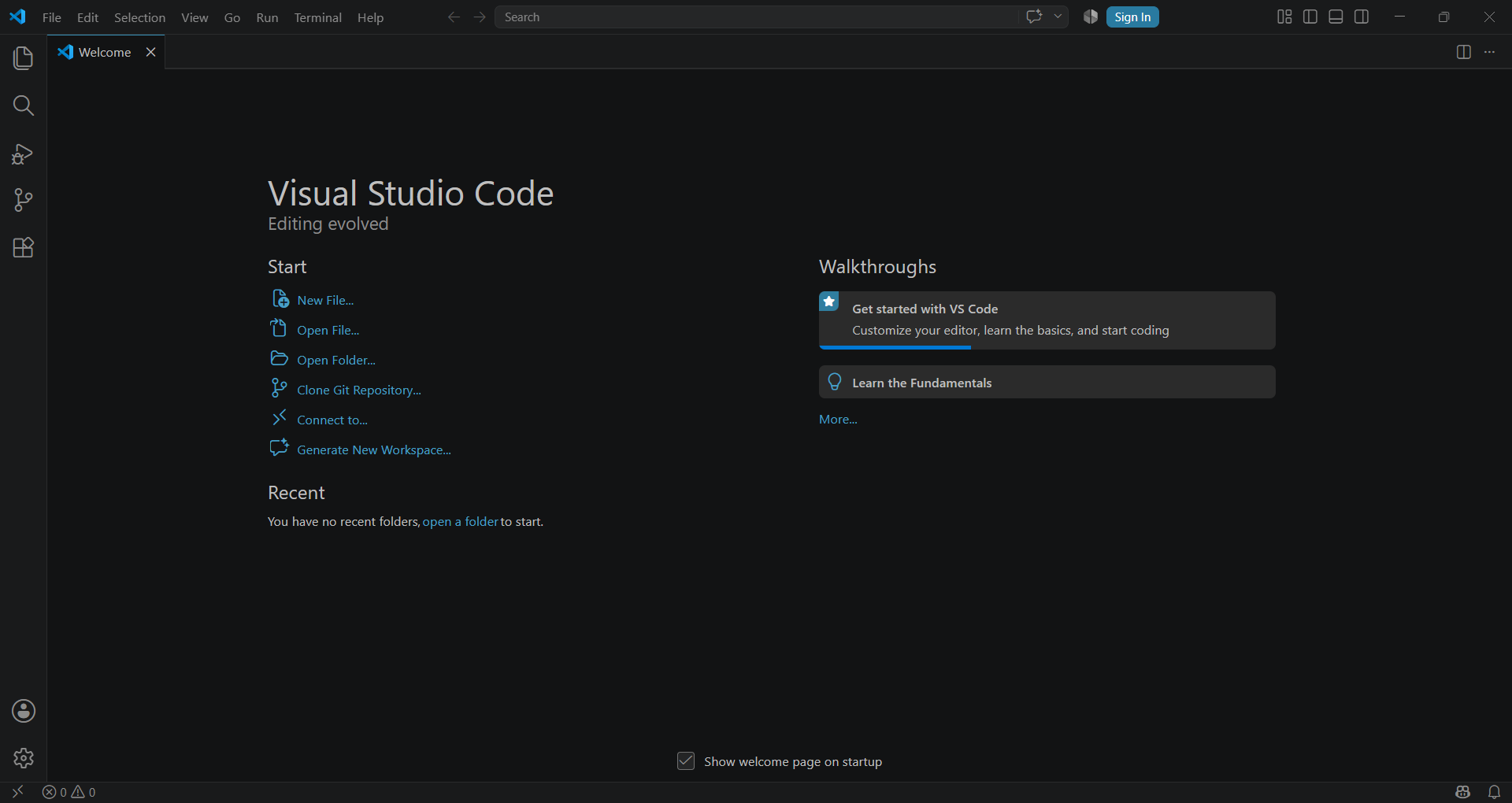Go forward using the navigation arrow
The height and width of the screenshot is (803, 1512).
480,17
